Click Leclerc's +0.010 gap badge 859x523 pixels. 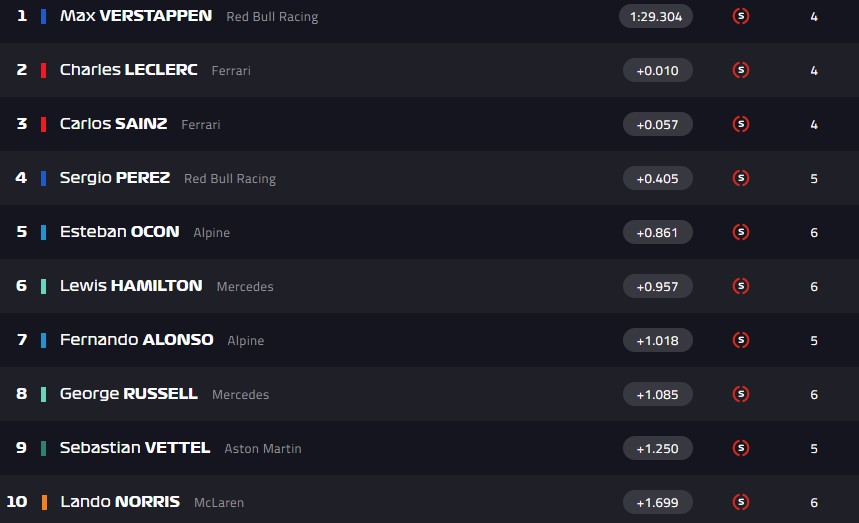click(656, 70)
